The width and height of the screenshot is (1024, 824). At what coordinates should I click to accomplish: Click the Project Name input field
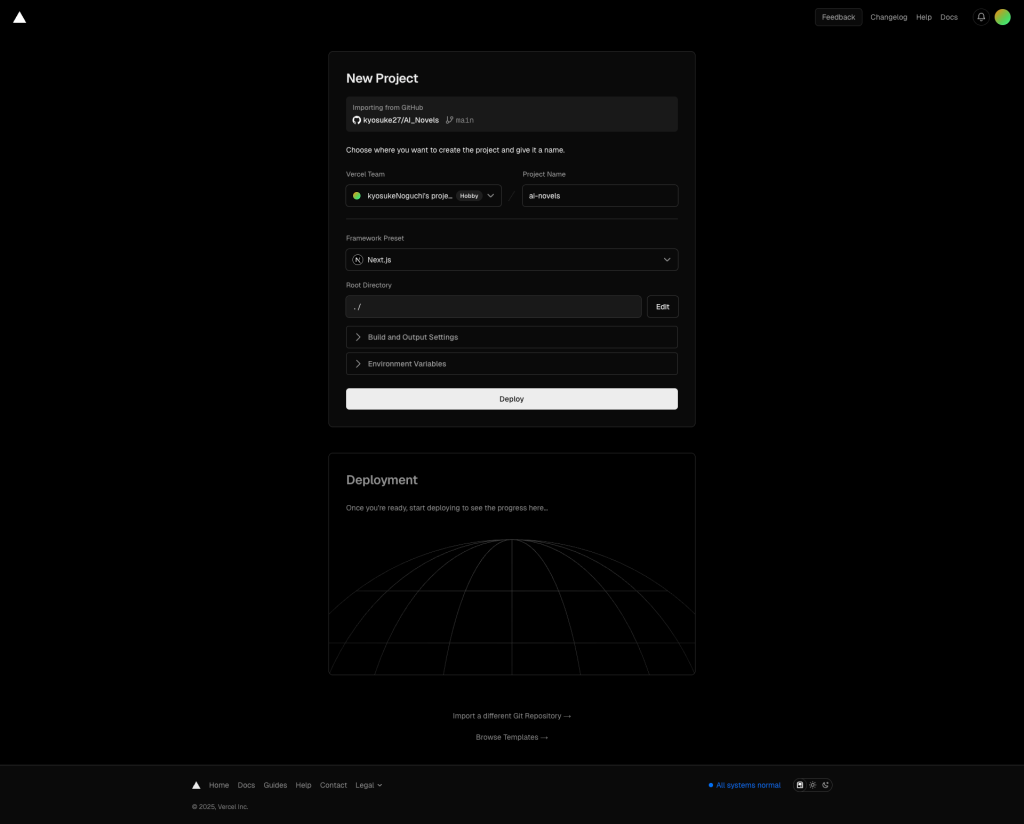click(x=599, y=196)
